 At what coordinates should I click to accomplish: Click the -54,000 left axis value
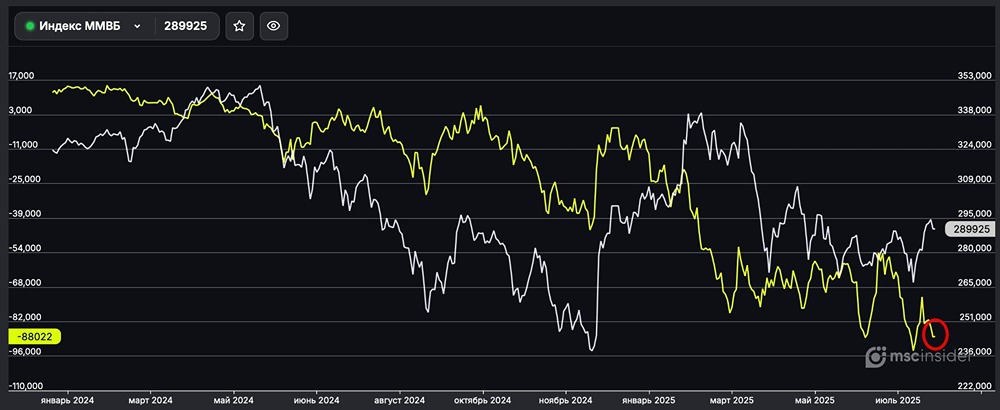pos(24,248)
